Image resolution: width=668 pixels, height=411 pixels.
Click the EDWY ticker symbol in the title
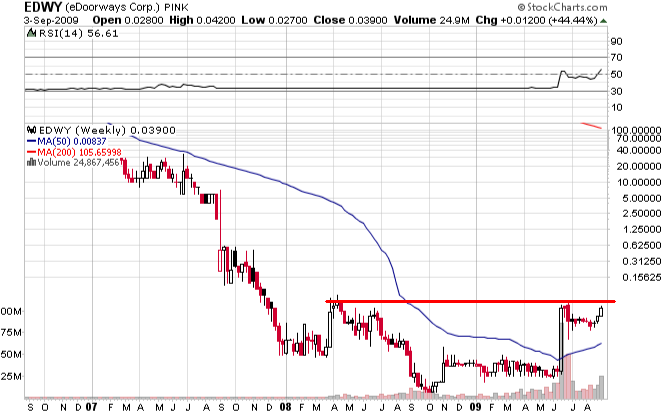pyautogui.click(x=43, y=7)
